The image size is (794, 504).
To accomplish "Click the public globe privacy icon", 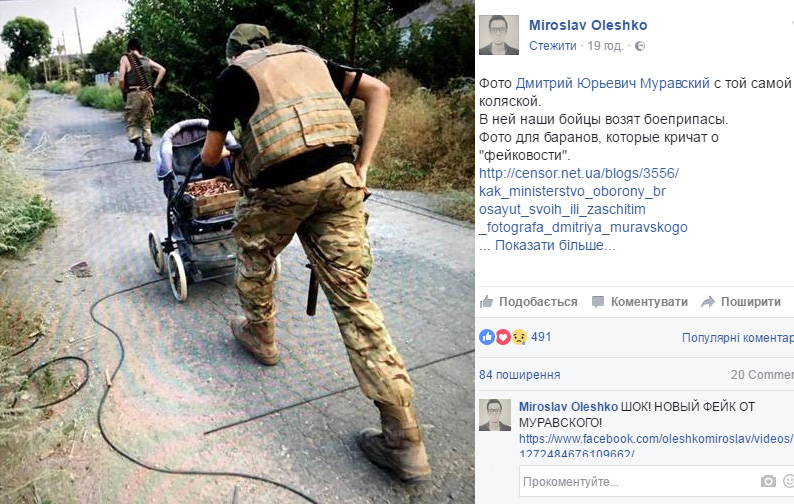I will (640, 46).
